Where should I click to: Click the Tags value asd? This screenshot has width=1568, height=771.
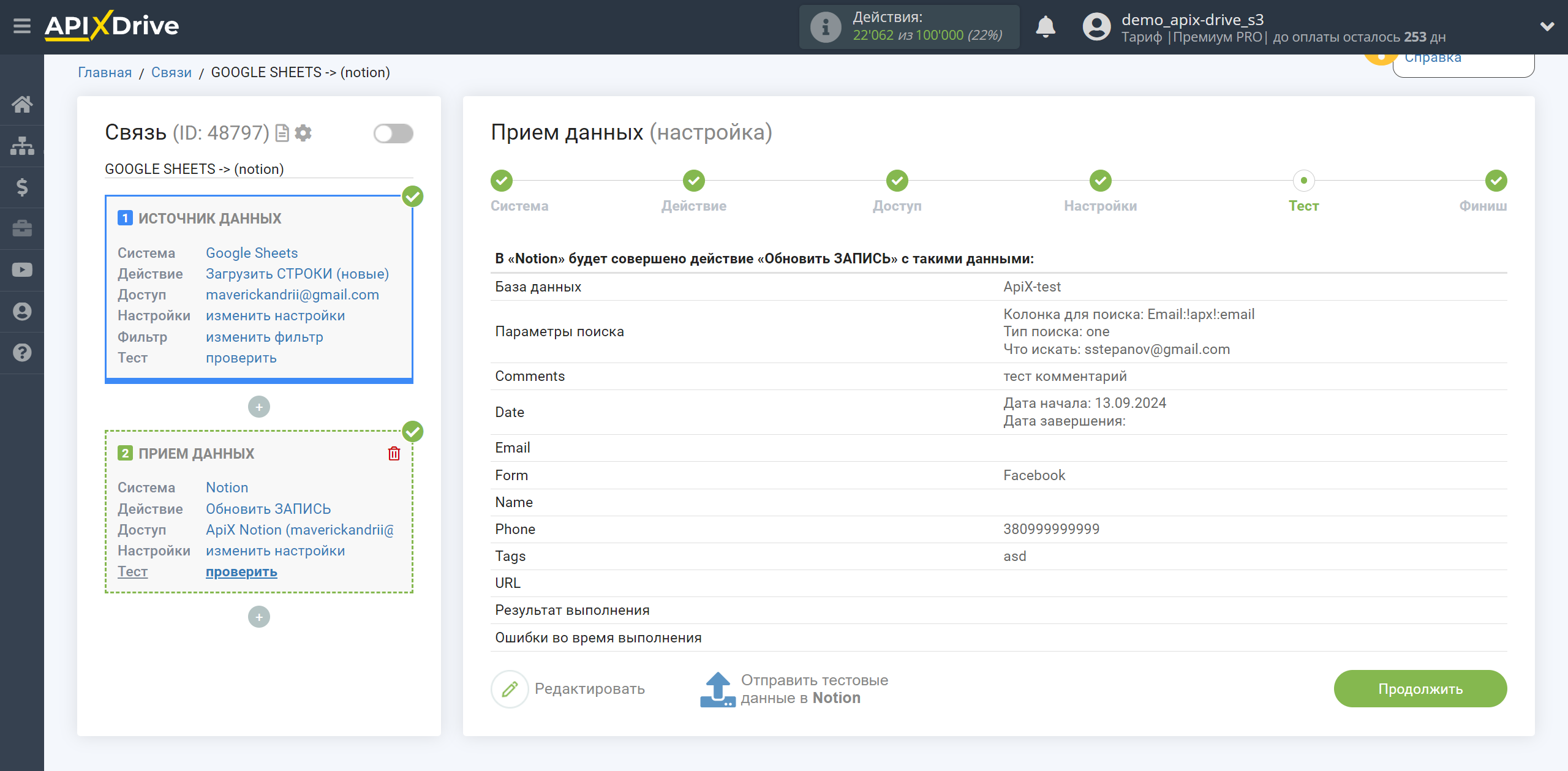[1014, 556]
